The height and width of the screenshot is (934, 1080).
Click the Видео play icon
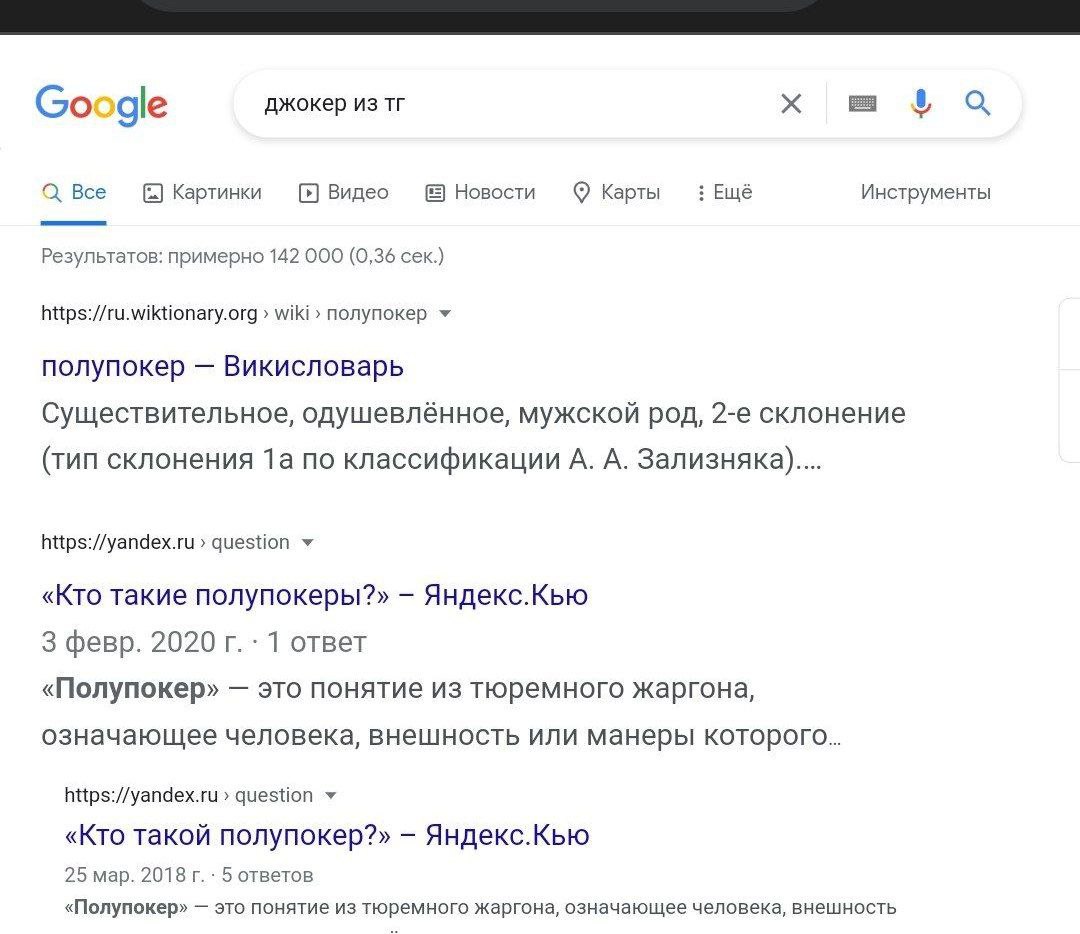(308, 193)
